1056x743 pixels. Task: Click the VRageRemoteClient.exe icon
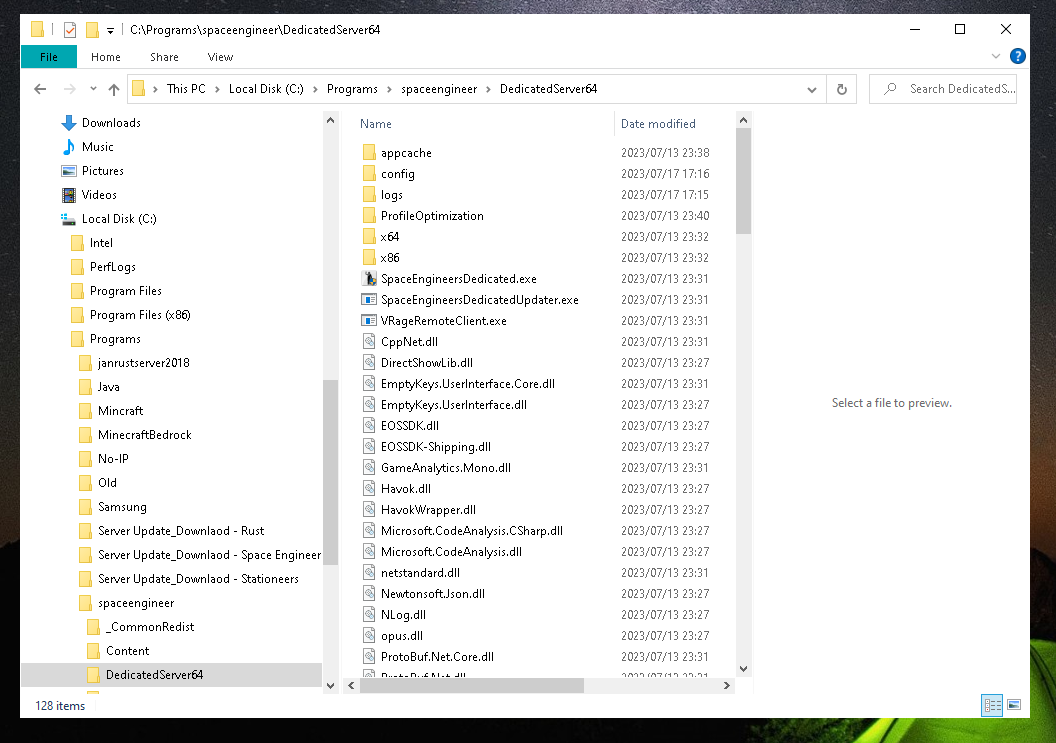[368, 321]
